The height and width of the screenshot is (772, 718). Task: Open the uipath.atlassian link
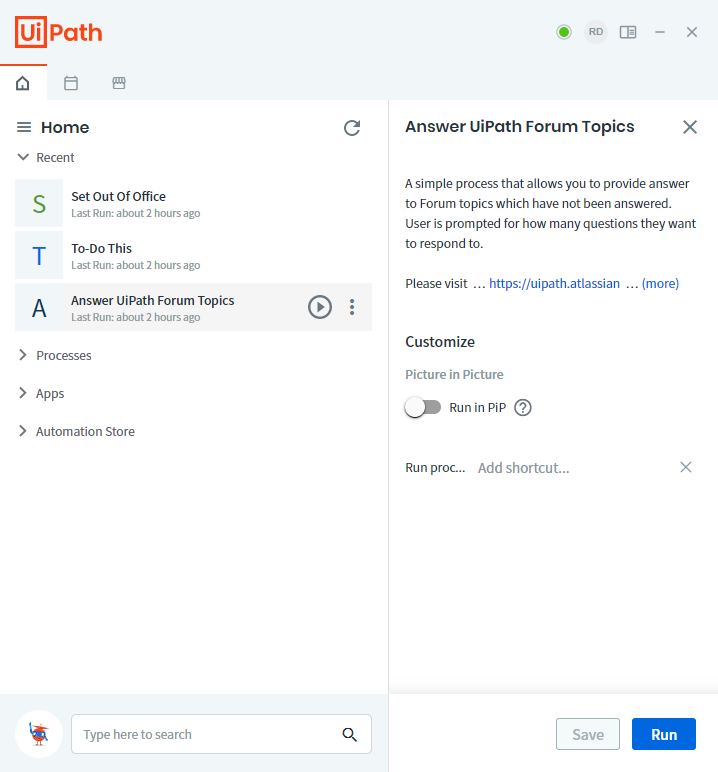[x=554, y=284]
